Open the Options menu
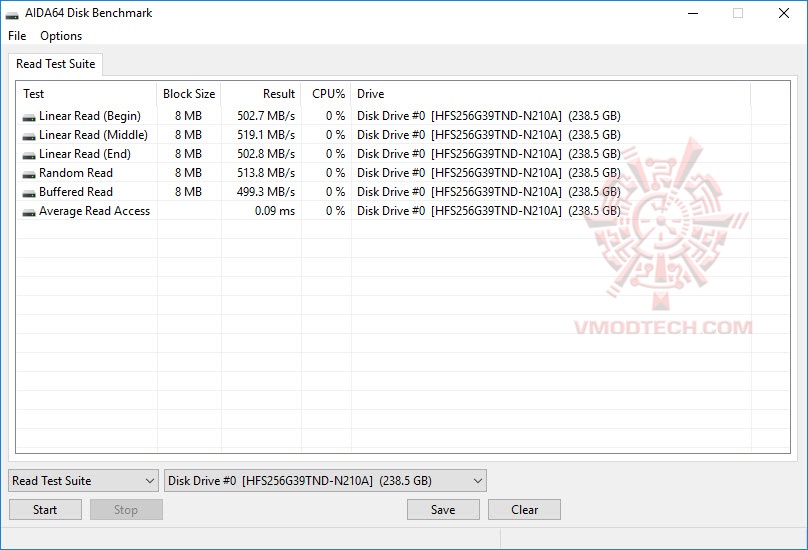This screenshot has height=550, width=808. 61,36
